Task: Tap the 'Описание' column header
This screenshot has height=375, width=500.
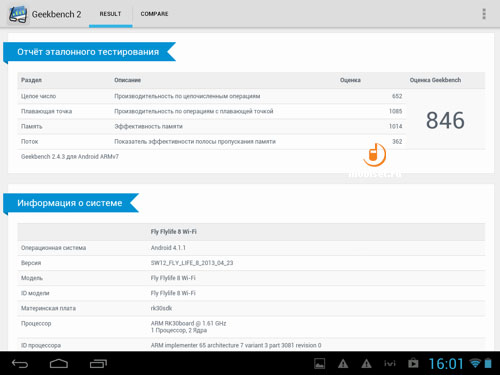Action: point(127,80)
